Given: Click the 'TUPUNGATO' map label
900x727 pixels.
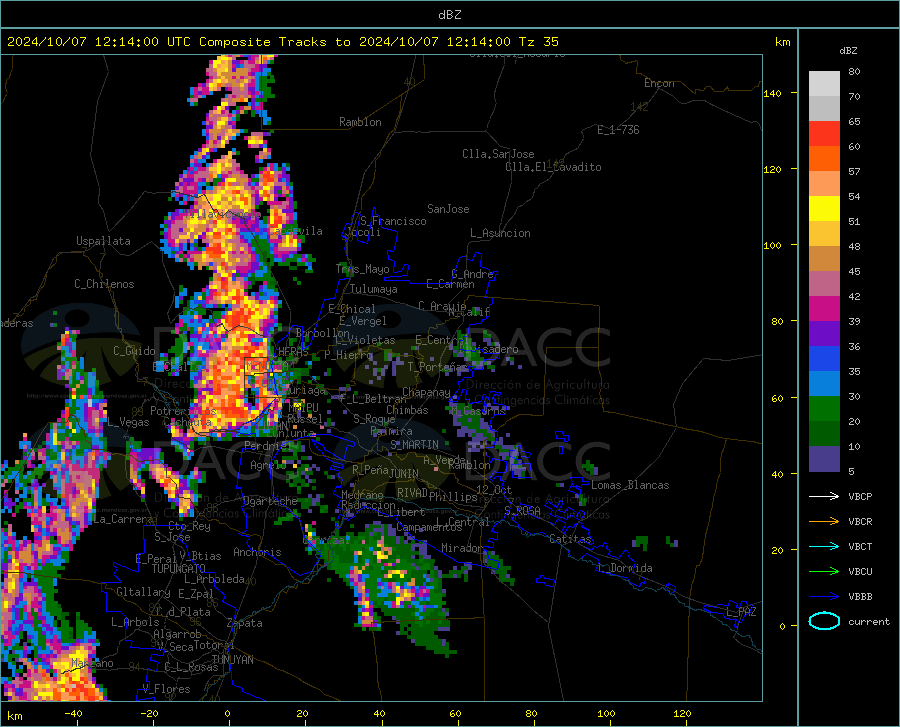Looking at the screenshot, I should click(x=179, y=569).
